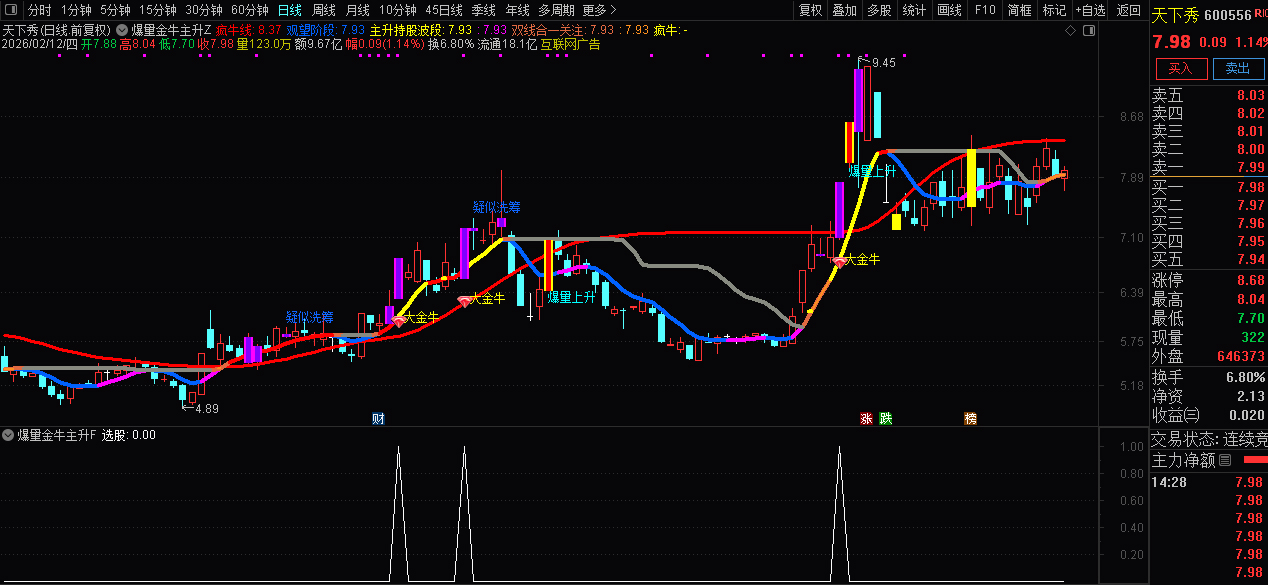1268x585 pixels.
Task: Open the main chart indicator chevron before 爆量金牛主升Z
Action: click(123, 30)
